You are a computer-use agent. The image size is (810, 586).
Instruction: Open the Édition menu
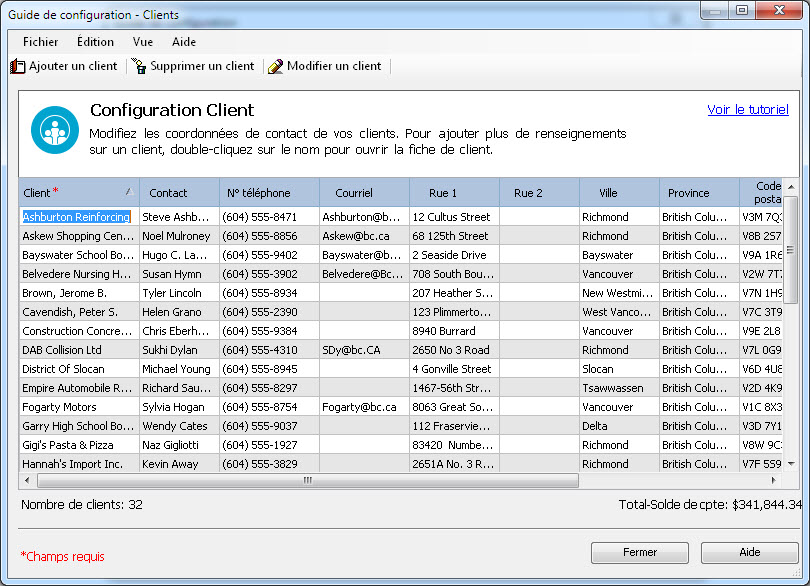click(95, 42)
